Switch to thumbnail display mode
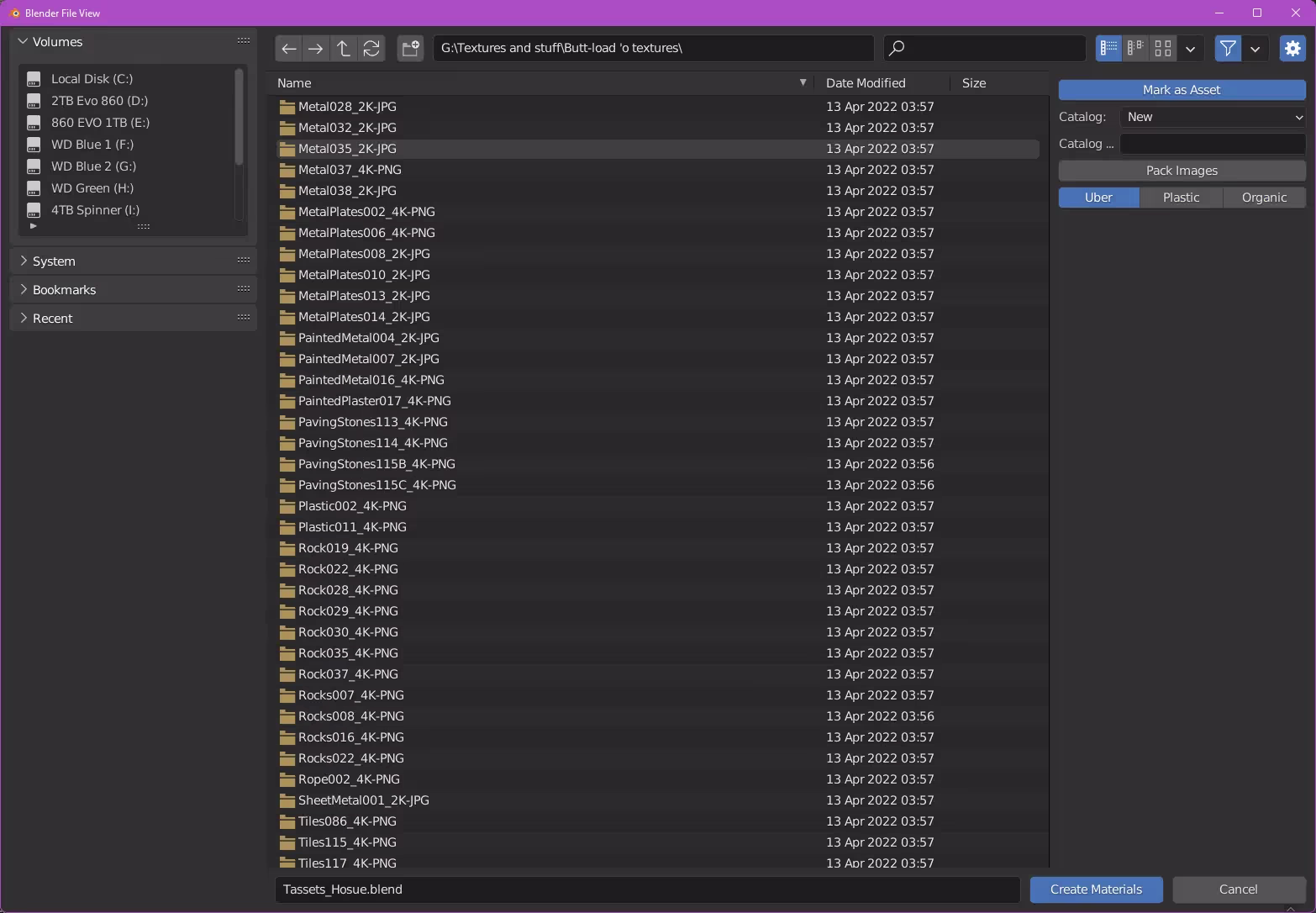 coord(1163,49)
